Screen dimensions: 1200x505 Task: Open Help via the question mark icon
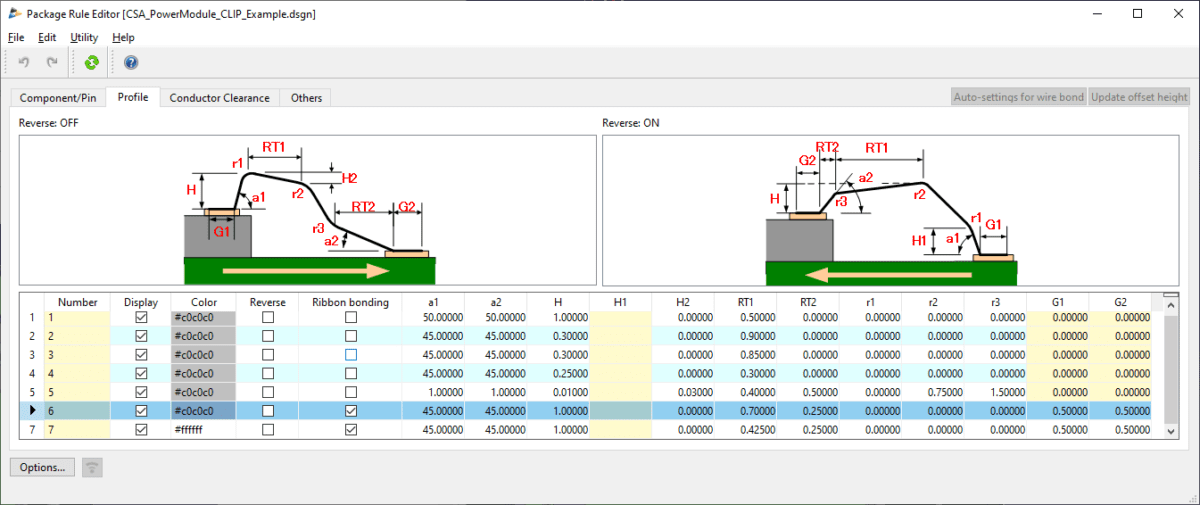[131, 63]
